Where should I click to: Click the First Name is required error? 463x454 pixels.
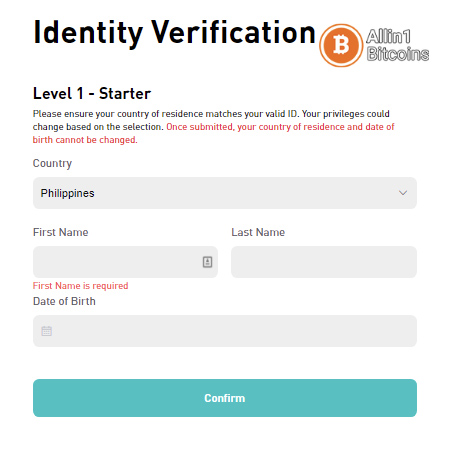tap(80, 286)
